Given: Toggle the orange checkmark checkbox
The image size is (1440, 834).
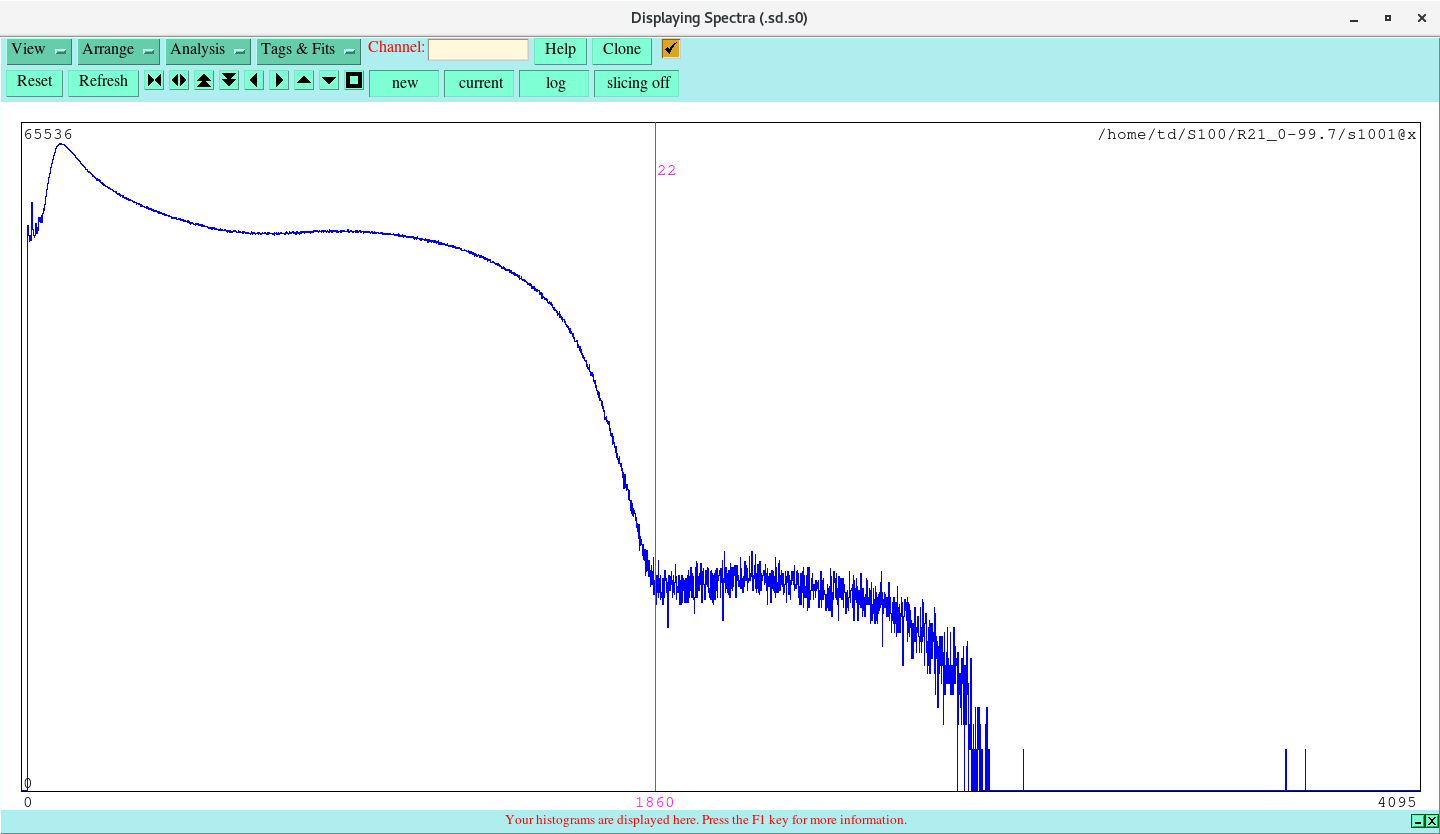Looking at the screenshot, I should click(x=669, y=48).
